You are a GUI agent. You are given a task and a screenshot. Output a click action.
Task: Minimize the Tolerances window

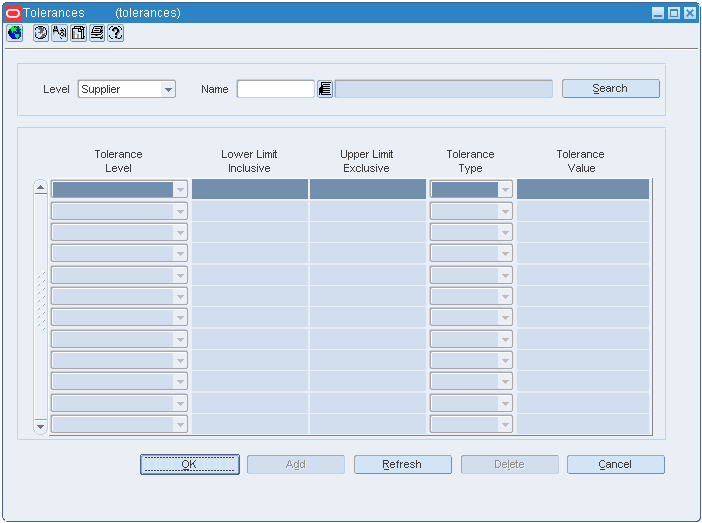tap(658, 13)
